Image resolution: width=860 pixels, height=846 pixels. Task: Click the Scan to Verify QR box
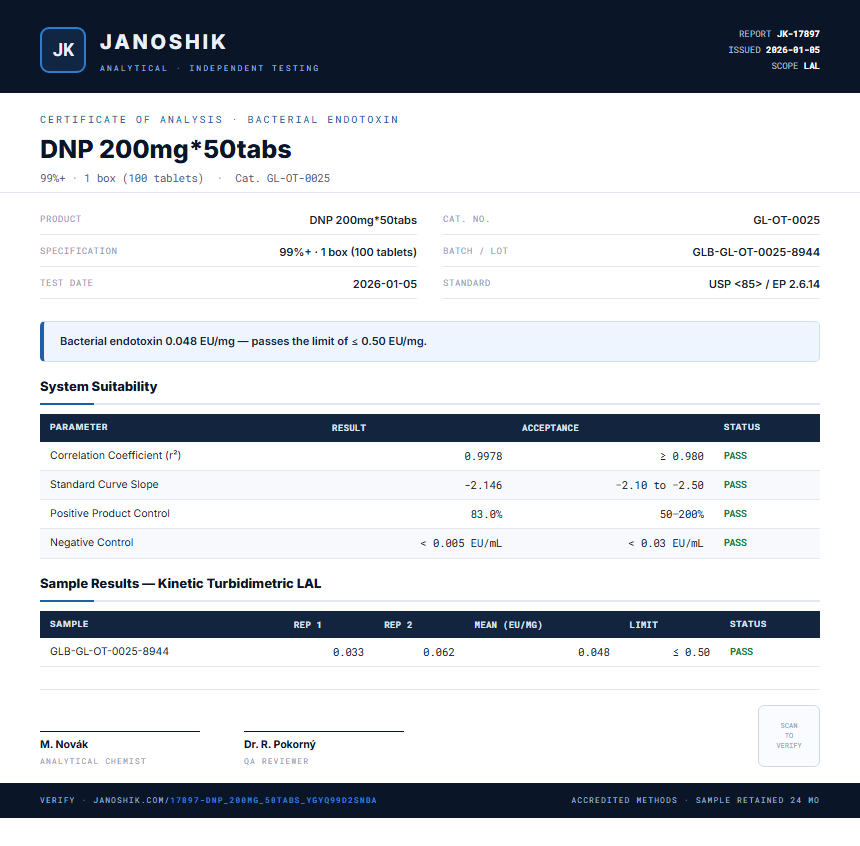789,736
